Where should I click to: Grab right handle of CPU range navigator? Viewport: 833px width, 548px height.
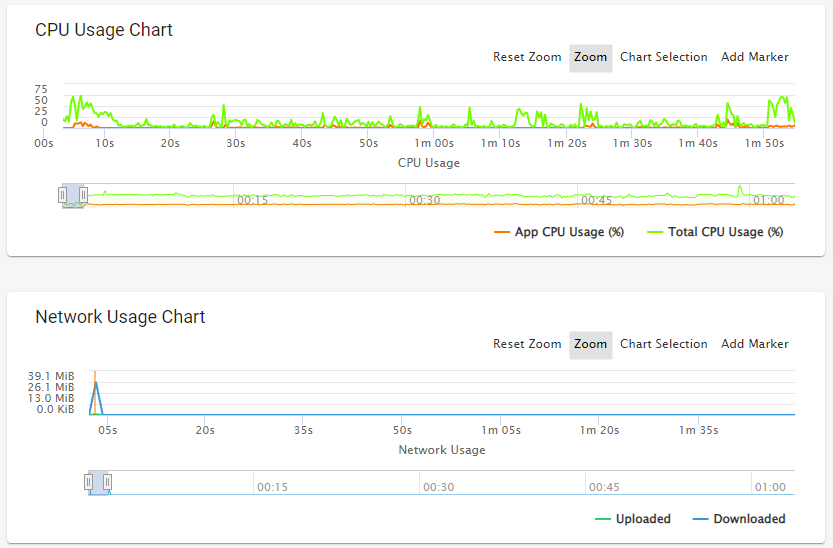click(x=83, y=195)
